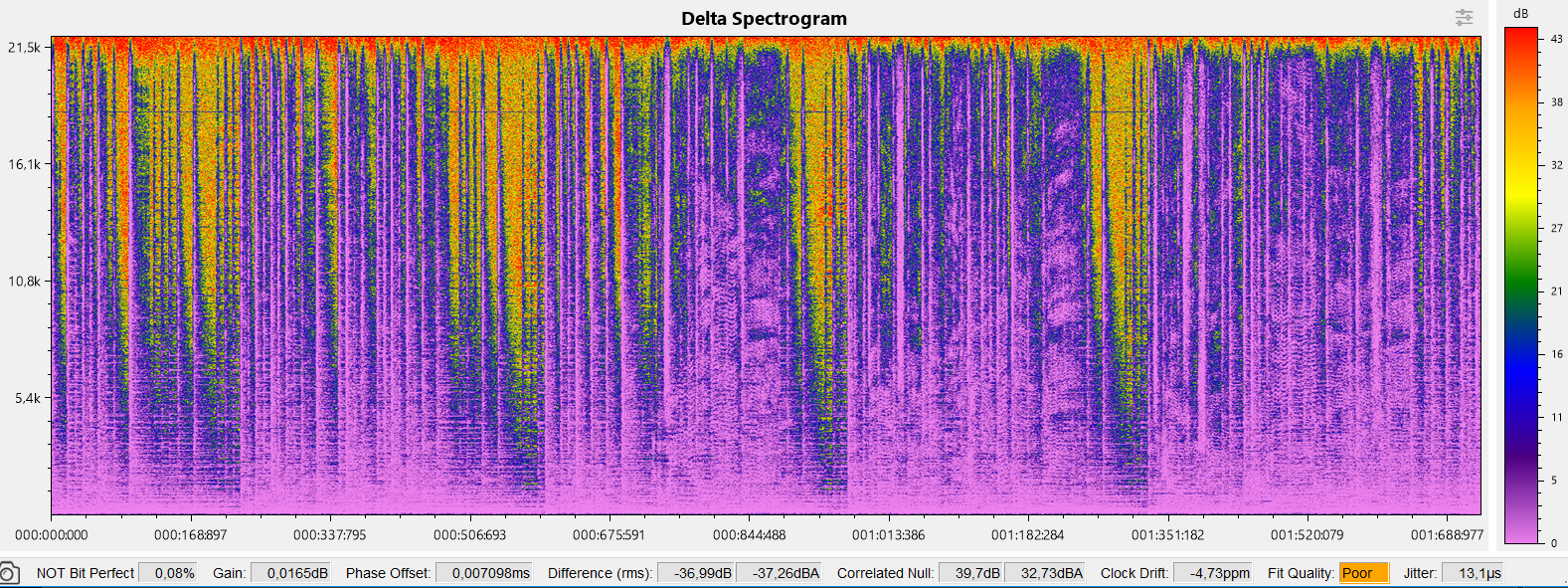The image size is (1568, 588).
Task: Select the 13,1µs jitter value
Action: coord(1474,573)
